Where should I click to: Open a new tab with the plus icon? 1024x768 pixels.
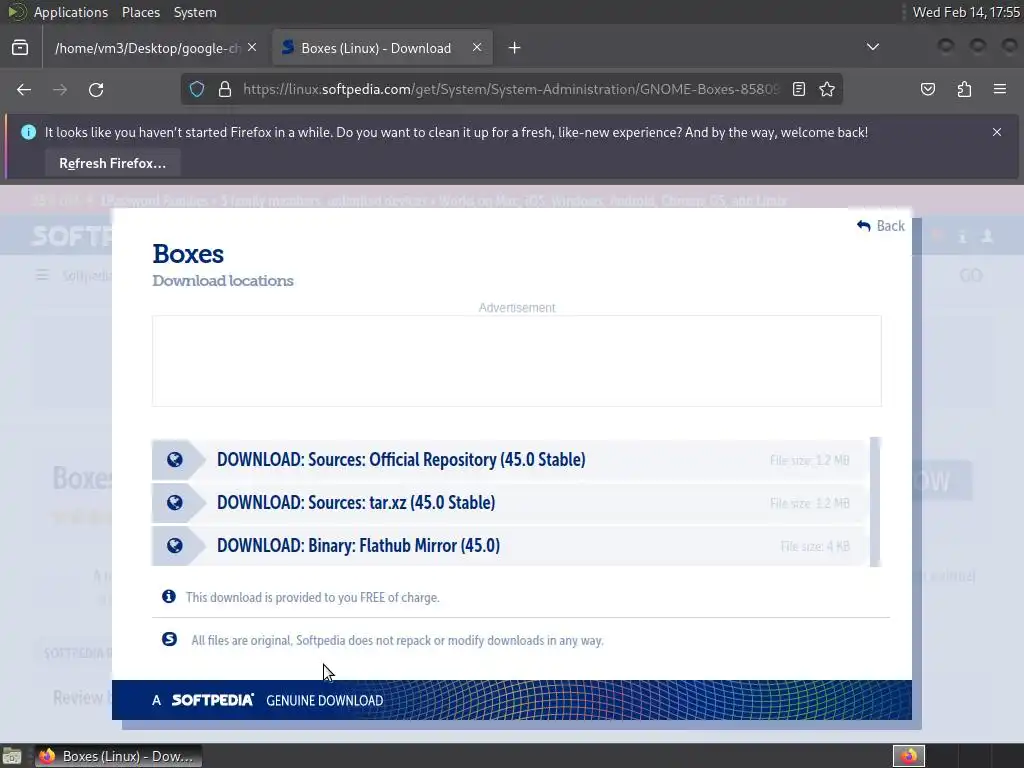[515, 48]
